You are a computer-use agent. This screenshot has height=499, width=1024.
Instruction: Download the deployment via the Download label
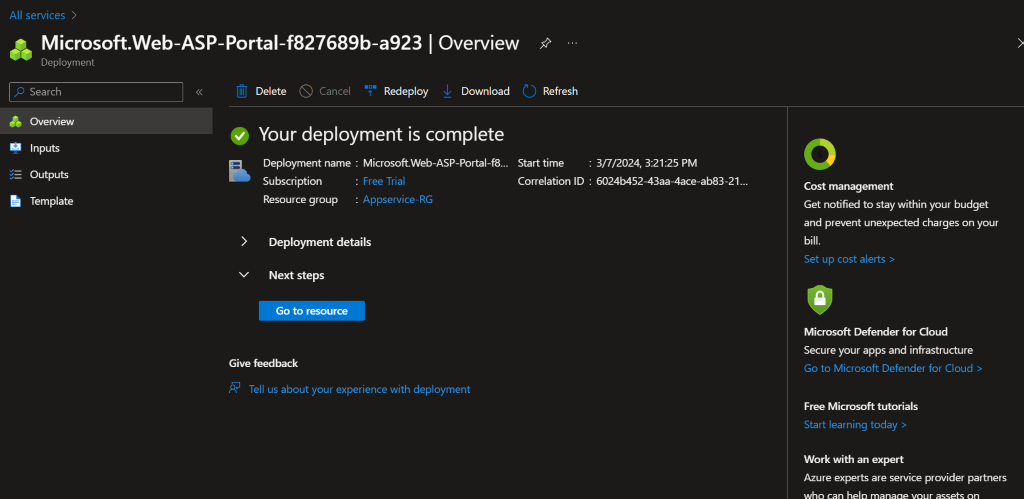pos(485,91)
